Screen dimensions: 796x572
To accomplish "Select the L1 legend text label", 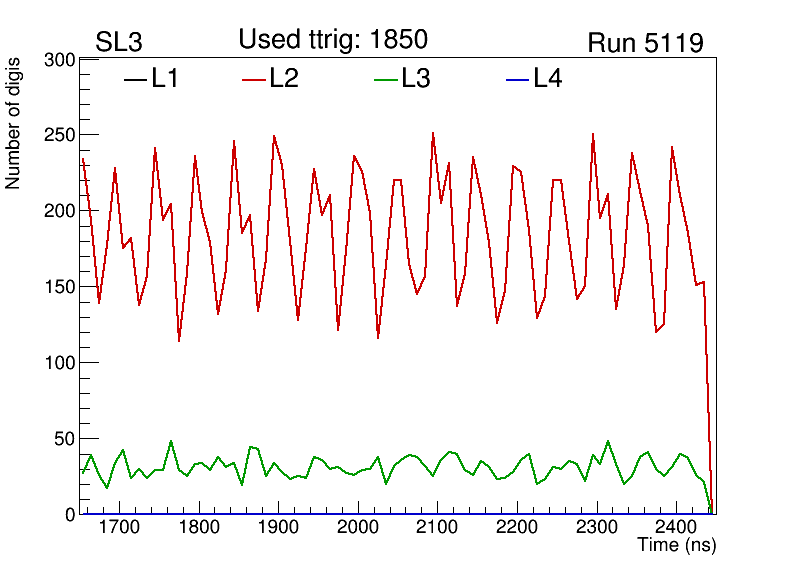I will [x=165, y=79].
